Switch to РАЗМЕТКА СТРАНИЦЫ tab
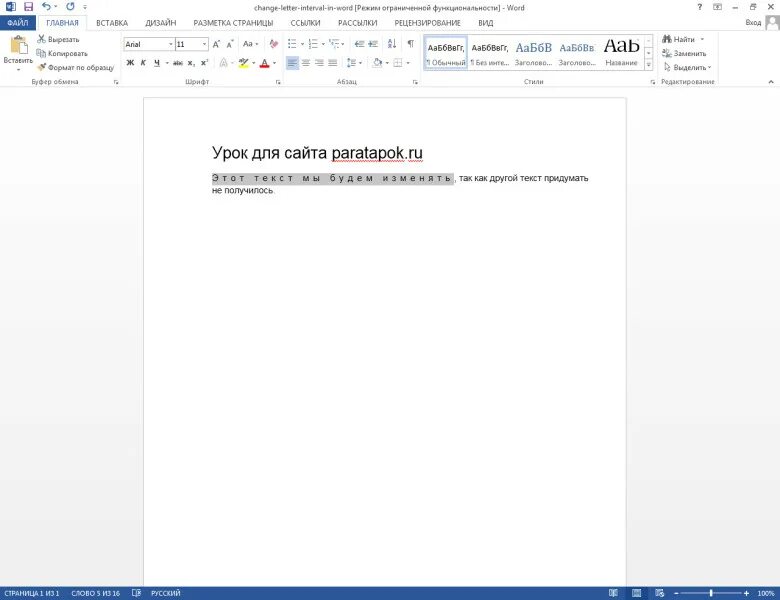Image resolution: width=780 pixels, height=600 pixels. 233,23
